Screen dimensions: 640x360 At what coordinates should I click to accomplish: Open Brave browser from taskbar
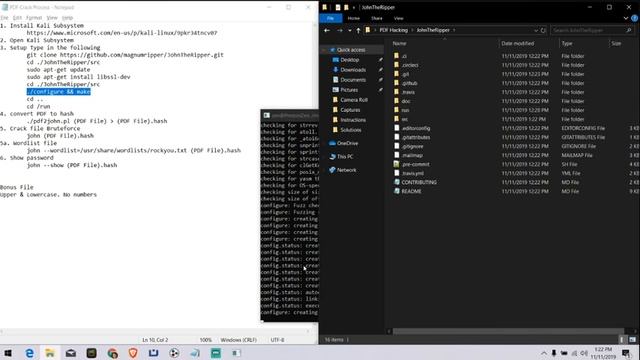pos(133,353)
